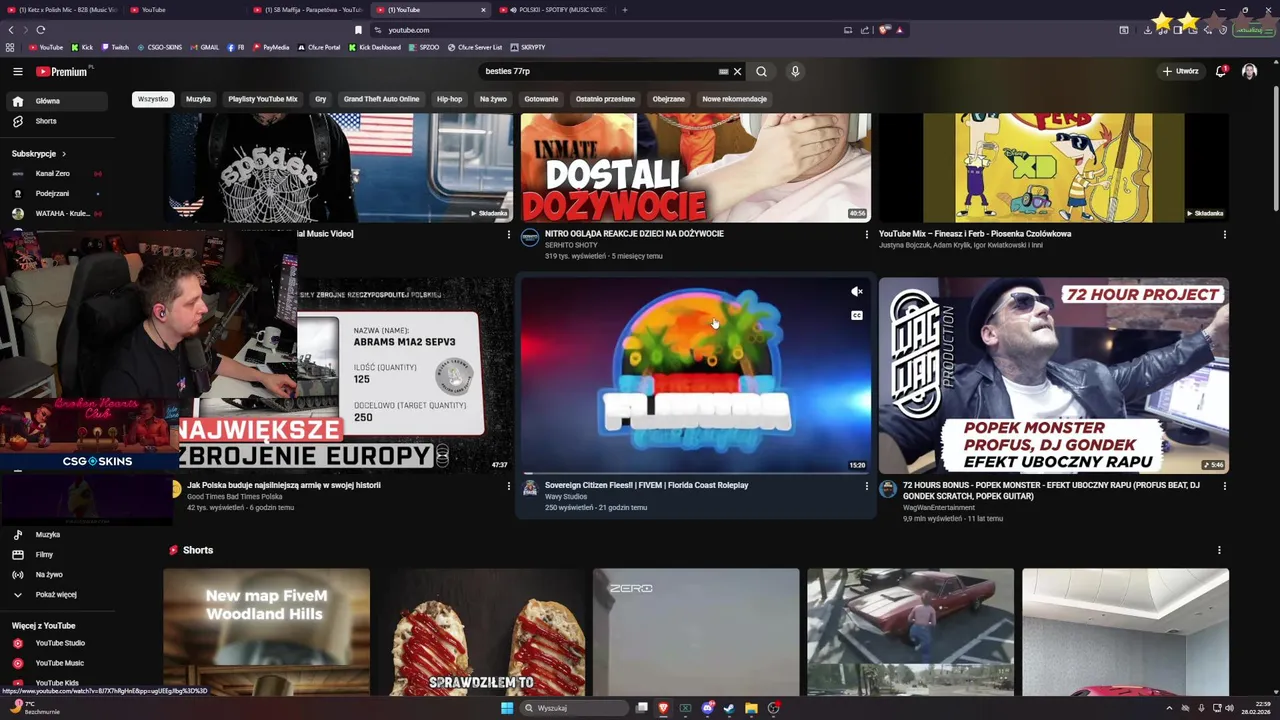The width and height of the screenshot is (1280, 720).
Task: Unmute the Florida Coast Roleplay preview
Action: pos(856,292)
